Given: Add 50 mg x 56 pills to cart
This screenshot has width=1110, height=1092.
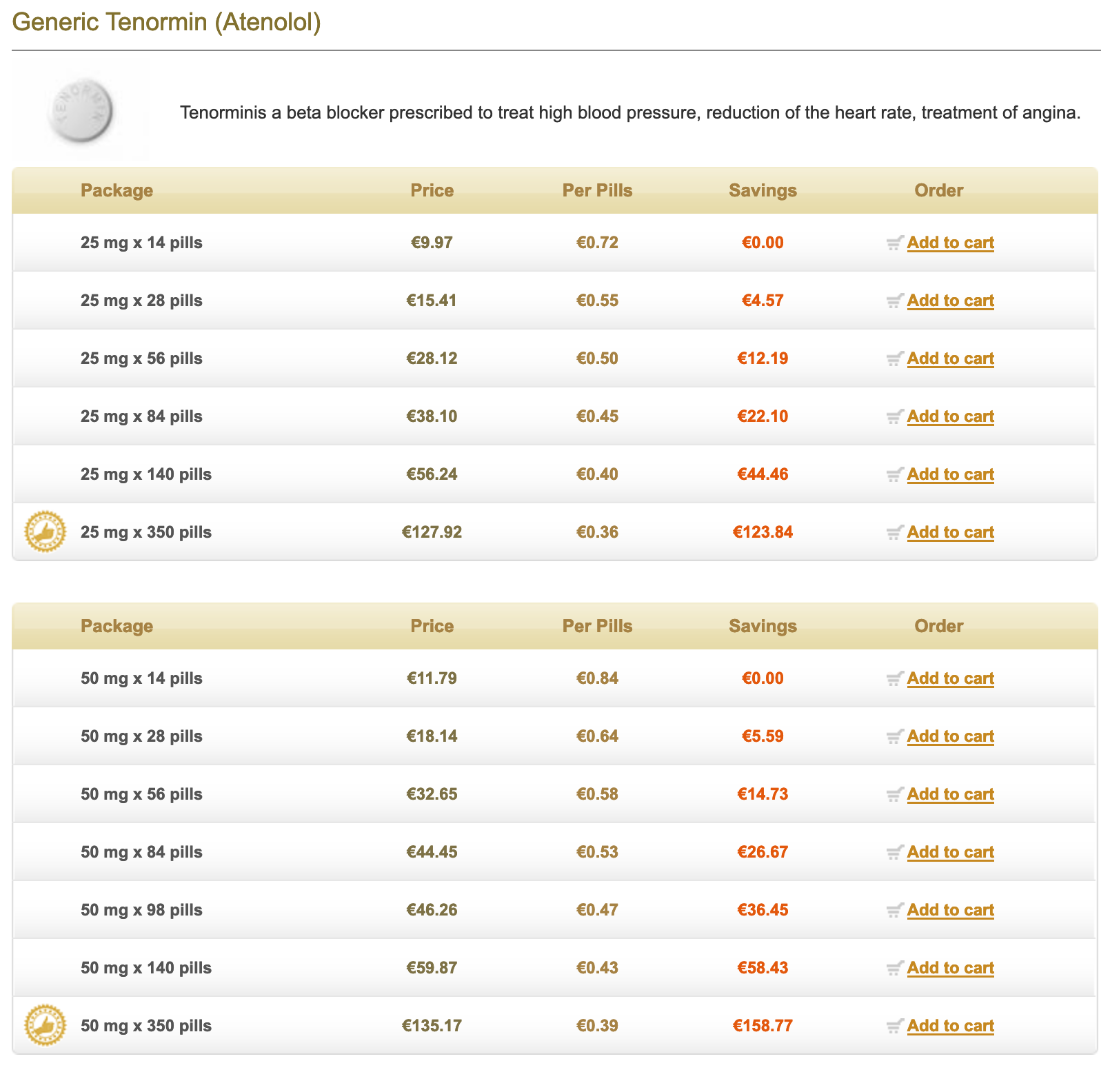Looking at the screenshot, I should 950,794.
